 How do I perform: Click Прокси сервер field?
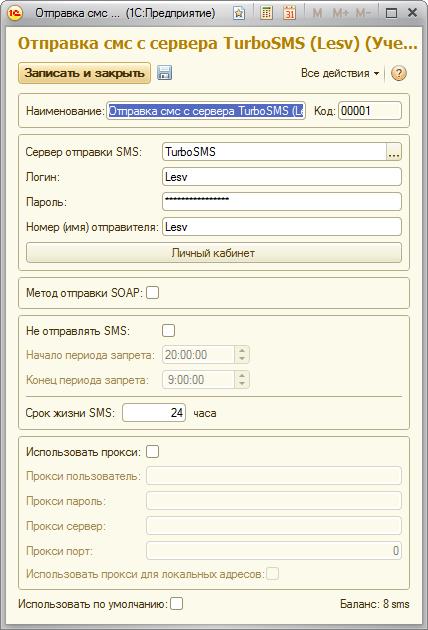pyautogui.click(x=274, y=526)
